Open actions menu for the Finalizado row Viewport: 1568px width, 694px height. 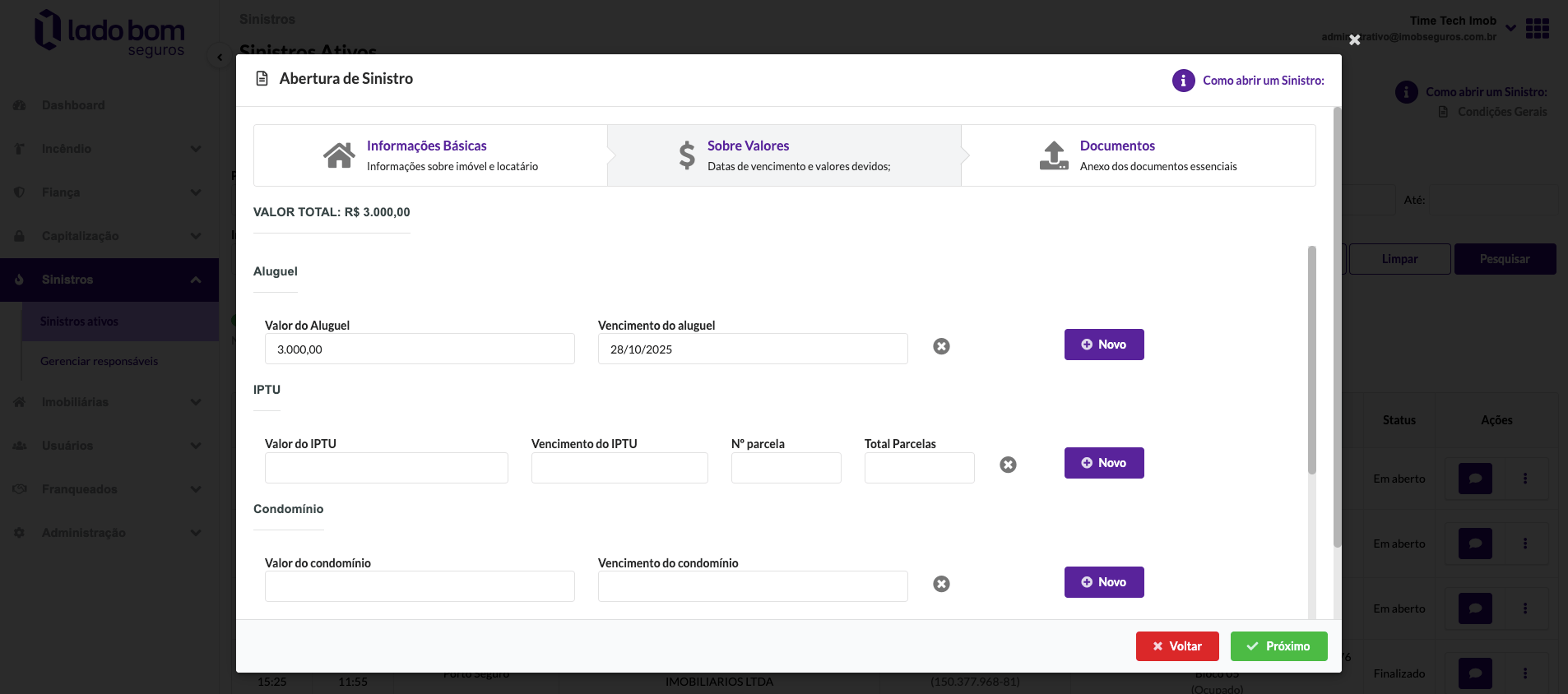tap(1525, 673)
